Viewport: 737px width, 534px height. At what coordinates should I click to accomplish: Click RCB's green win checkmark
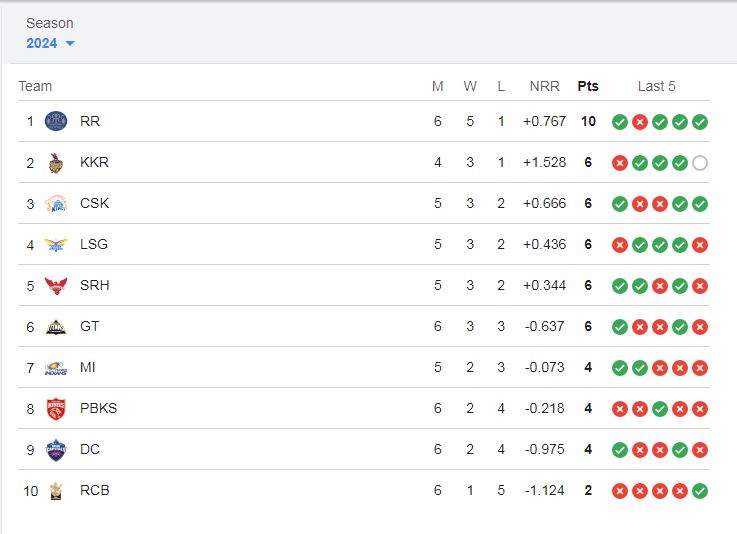point(700,491)
